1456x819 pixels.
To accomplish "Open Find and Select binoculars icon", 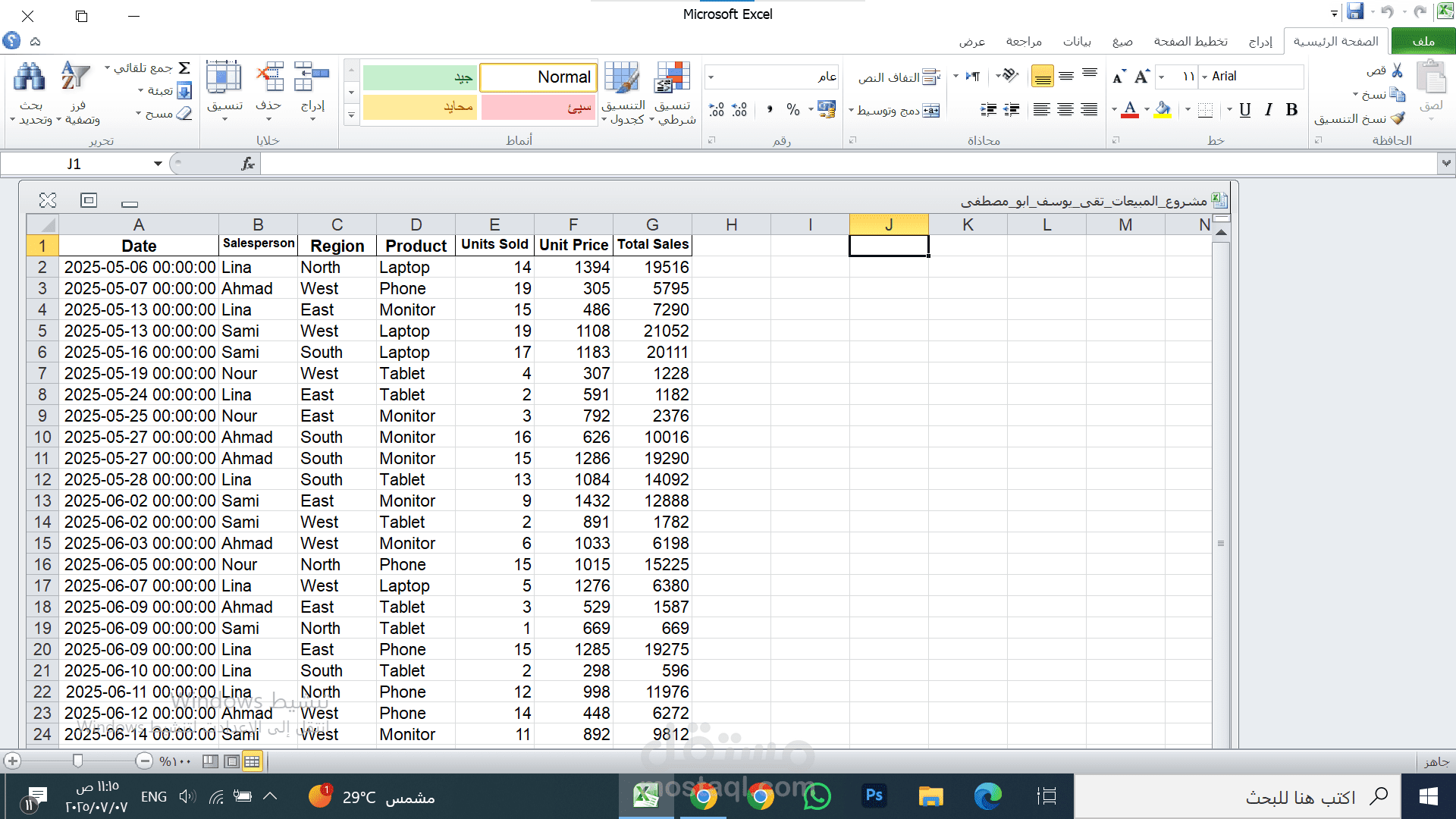I will (x=30, y=77).
